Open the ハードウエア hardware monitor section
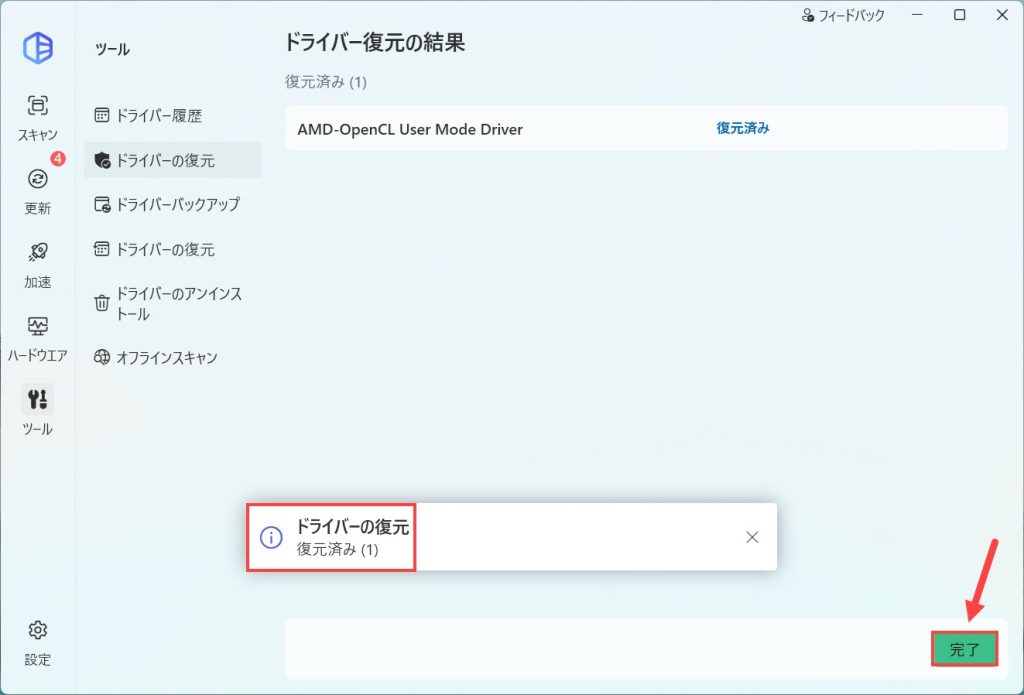Image resolution: width=1024 pixels, height=695 pixels. [x=38, y=338]
